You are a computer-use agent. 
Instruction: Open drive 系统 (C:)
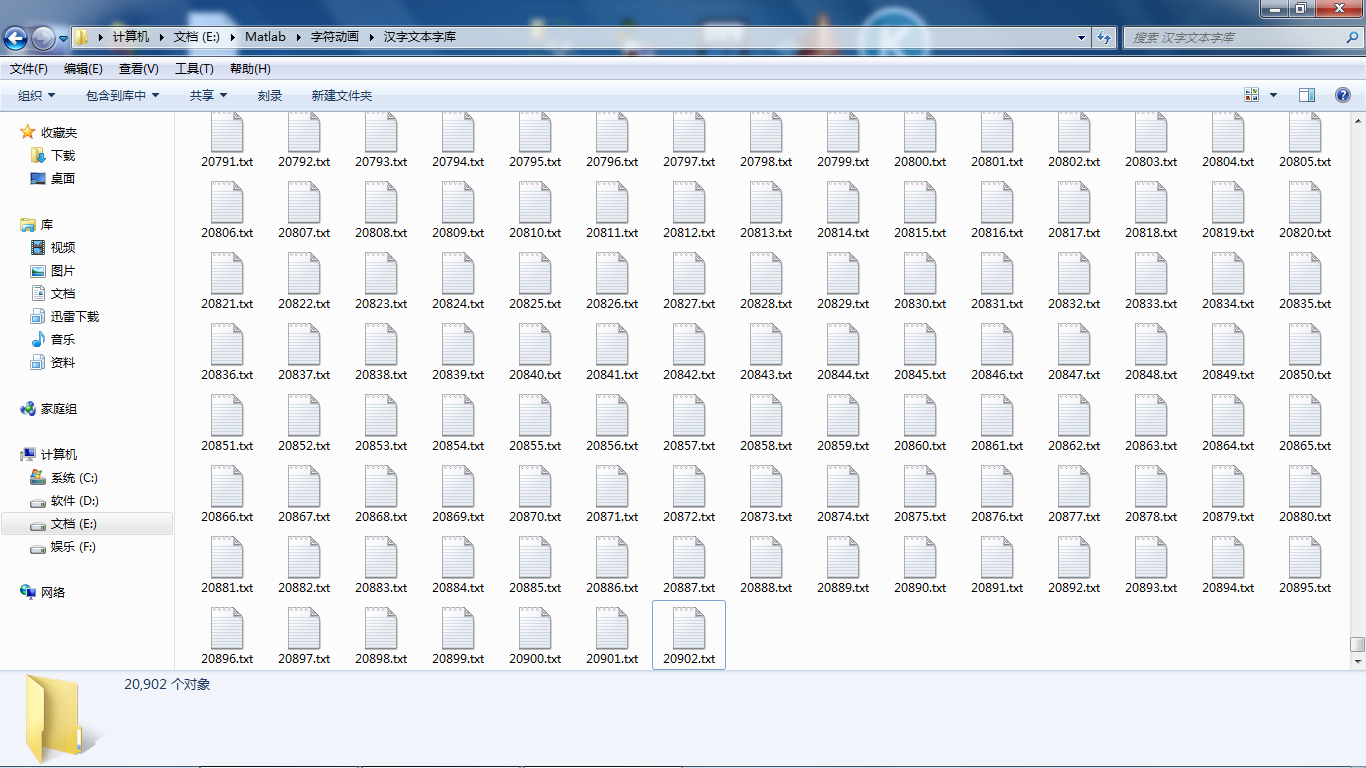(74, 477)
